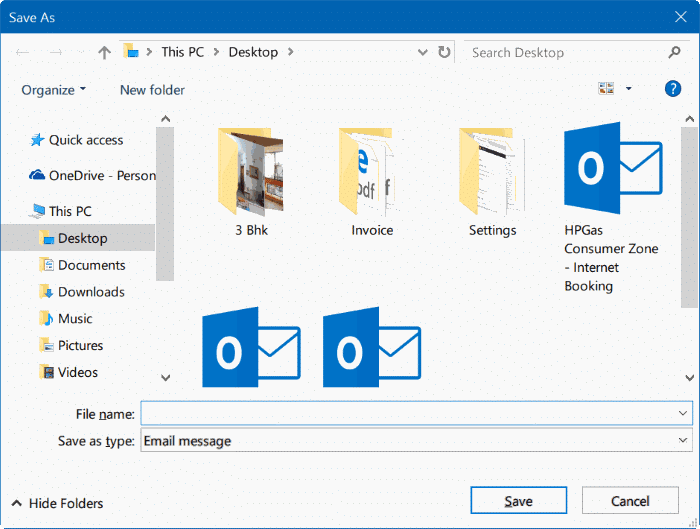Select HPGas Consumer Zone Outlook message file
This screenshot has width=700, height=529.
(613, 208)
